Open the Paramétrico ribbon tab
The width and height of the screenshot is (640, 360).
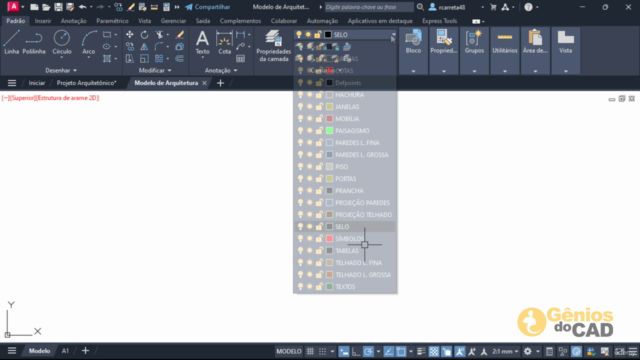tap(112, 21)
